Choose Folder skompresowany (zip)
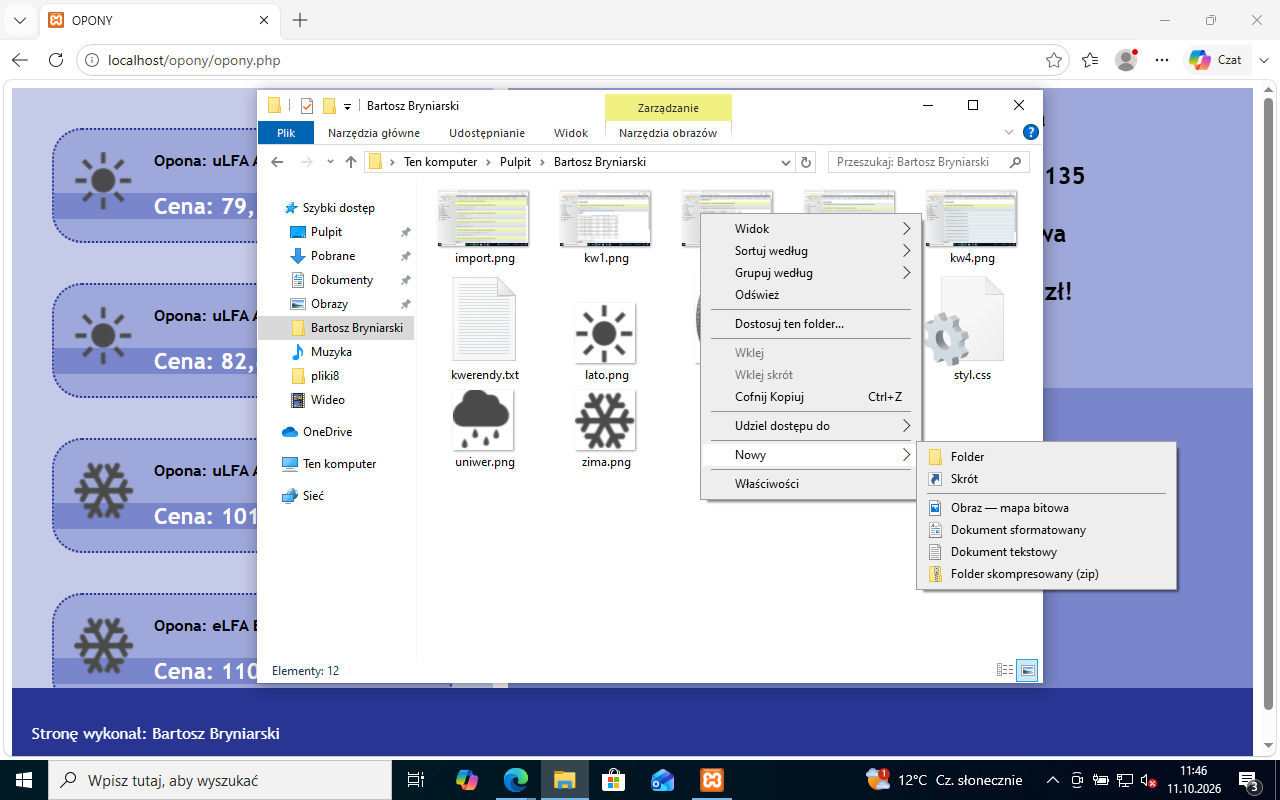This screenshot has width=1280, height=800. (x=1046, y=574)
